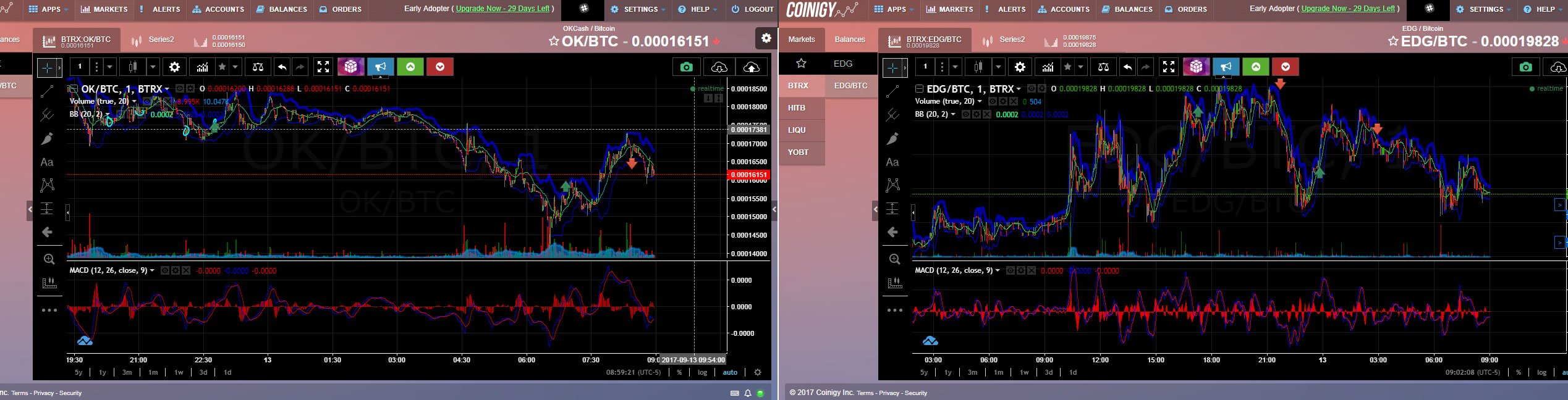Click blue megaphone alert button in OK/BTC toolbar
This screenshot has width=1568, height=400.
[x=381, y=67]
